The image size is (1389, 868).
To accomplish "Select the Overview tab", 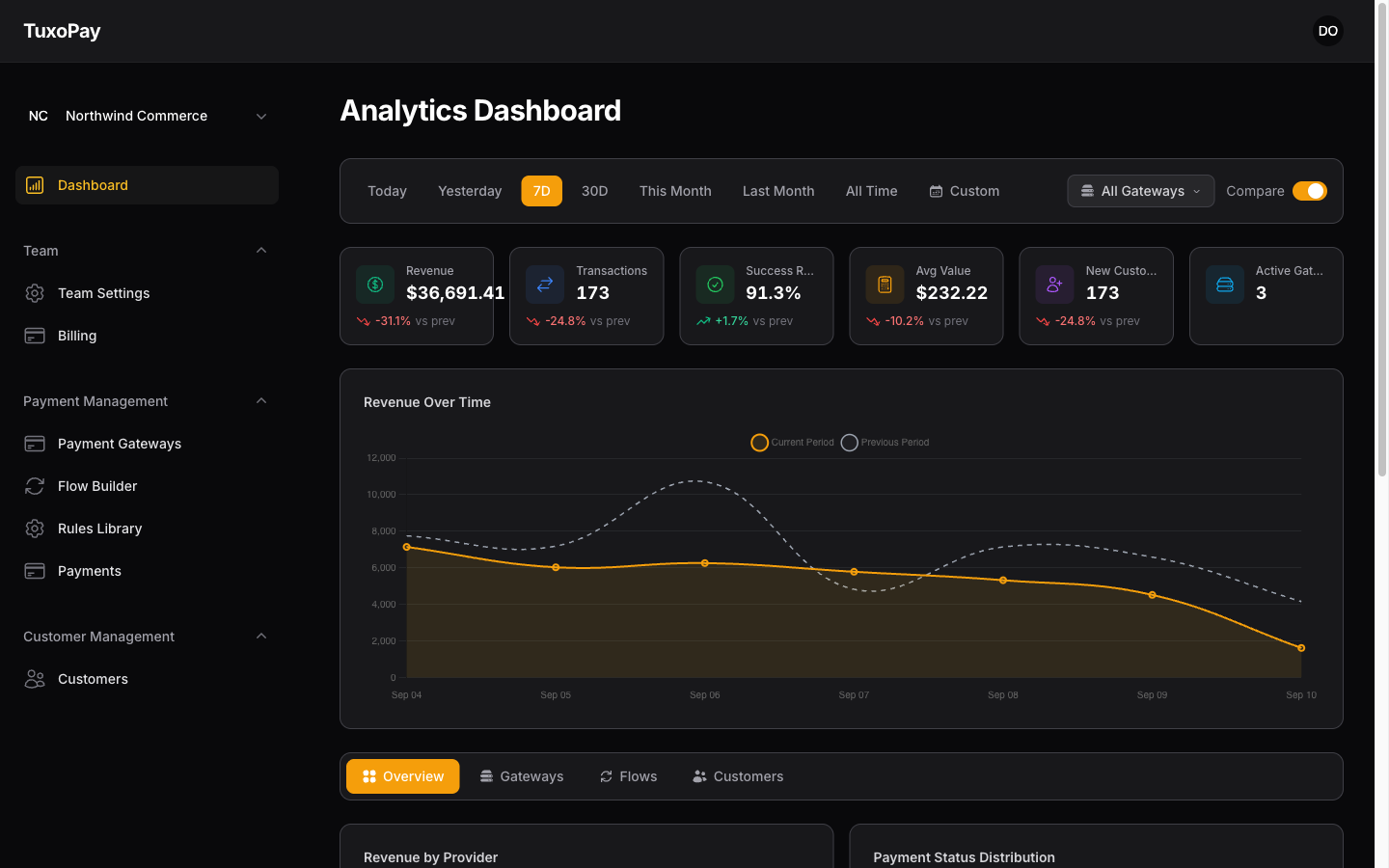I will click(403, 776).
